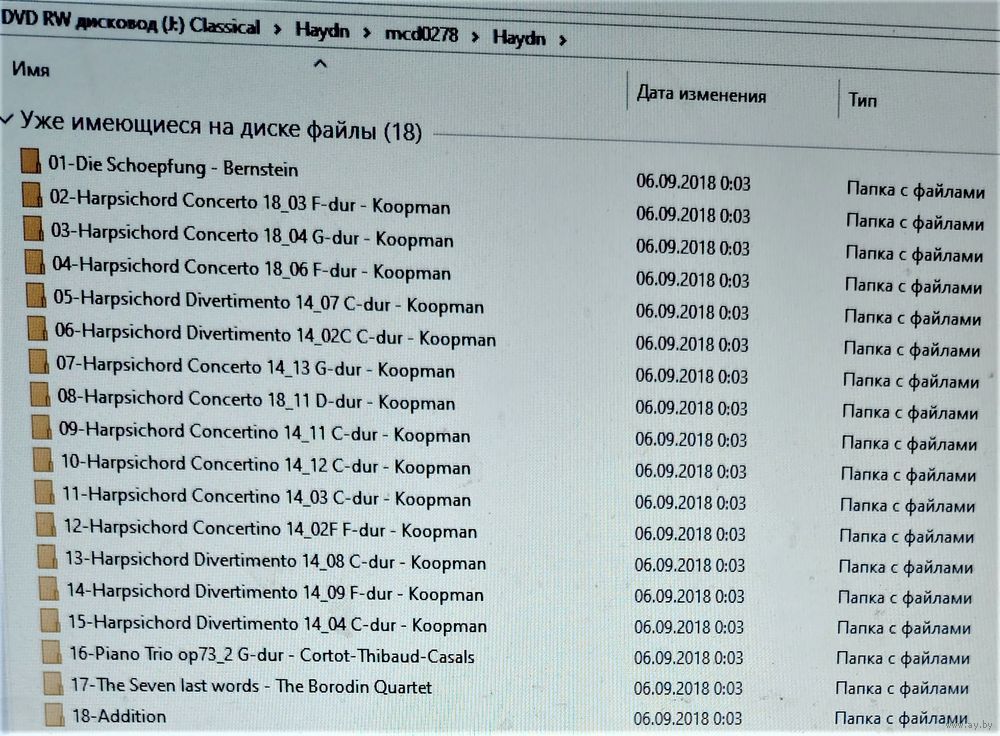Expand breadcrumb arrow after mcd0278

[475, 36]
